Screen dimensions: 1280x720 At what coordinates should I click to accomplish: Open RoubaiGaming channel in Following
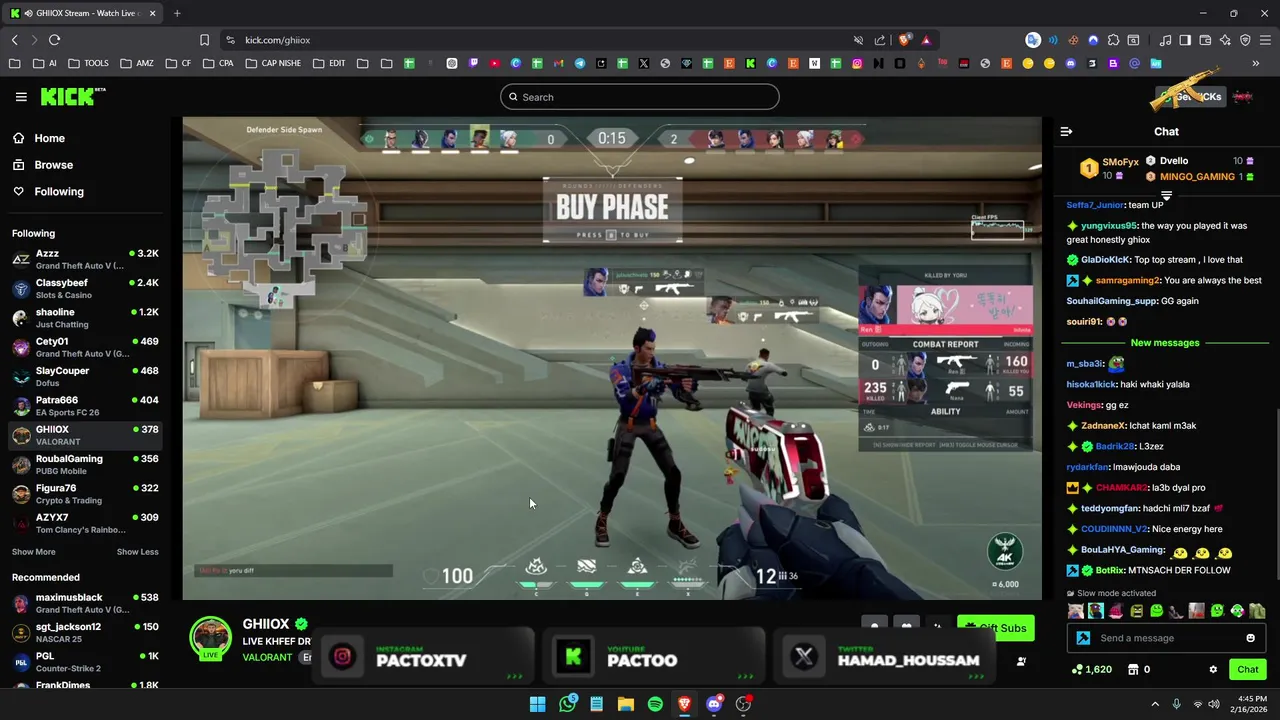85,464
